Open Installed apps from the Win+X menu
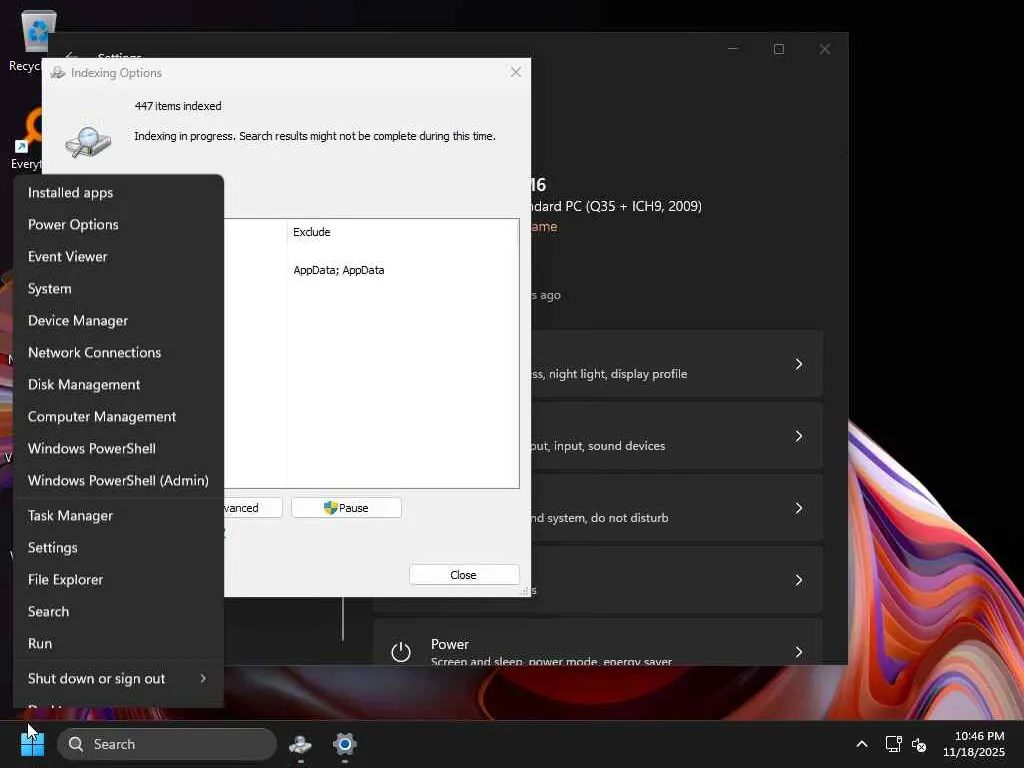 118,193
